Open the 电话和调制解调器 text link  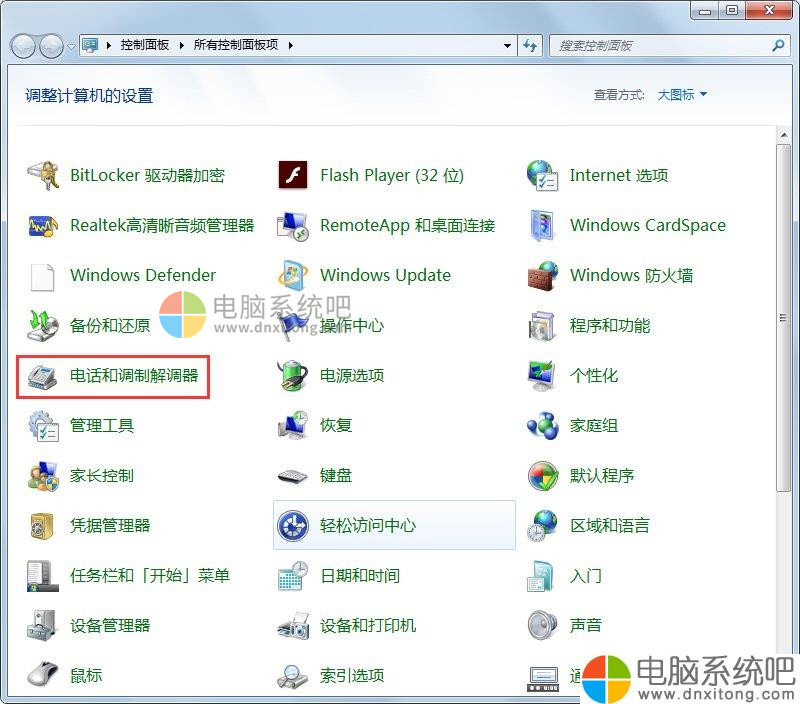coord(134,375)
